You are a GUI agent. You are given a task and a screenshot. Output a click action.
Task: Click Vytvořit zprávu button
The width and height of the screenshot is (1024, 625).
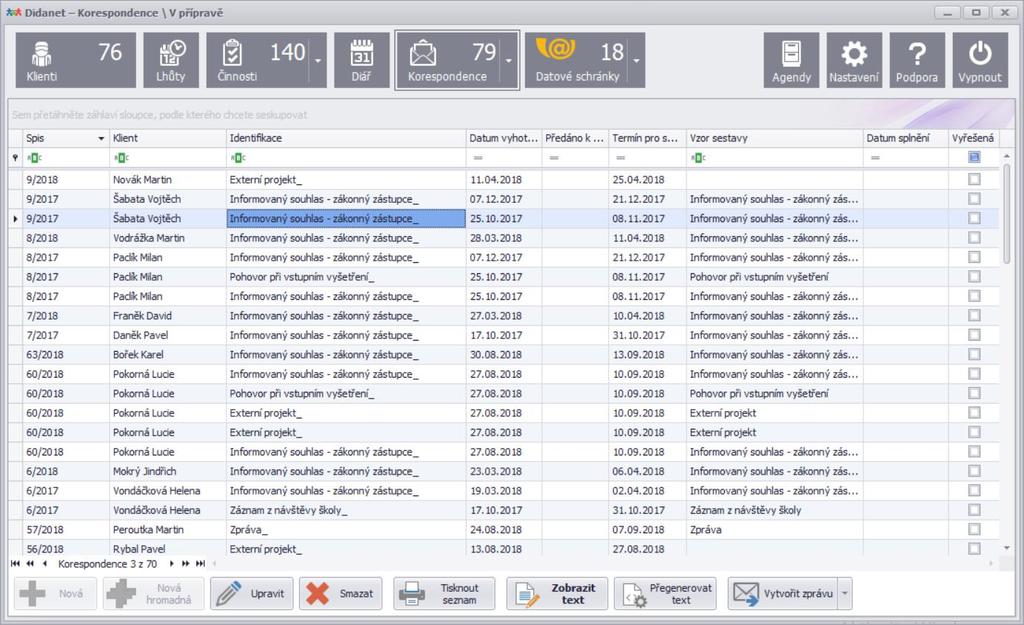(783, 594)
